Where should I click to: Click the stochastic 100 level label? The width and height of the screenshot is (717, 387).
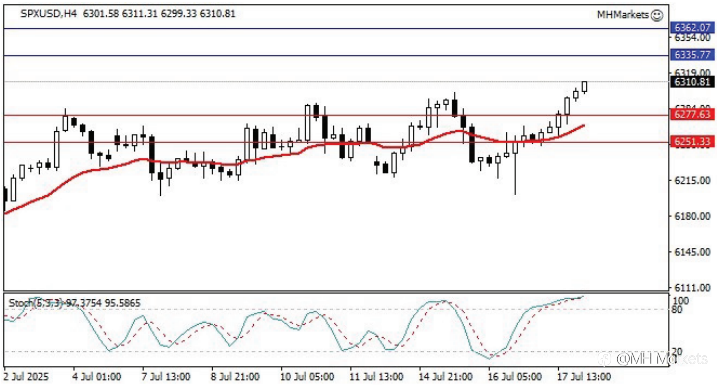click(x=680, y=301)
